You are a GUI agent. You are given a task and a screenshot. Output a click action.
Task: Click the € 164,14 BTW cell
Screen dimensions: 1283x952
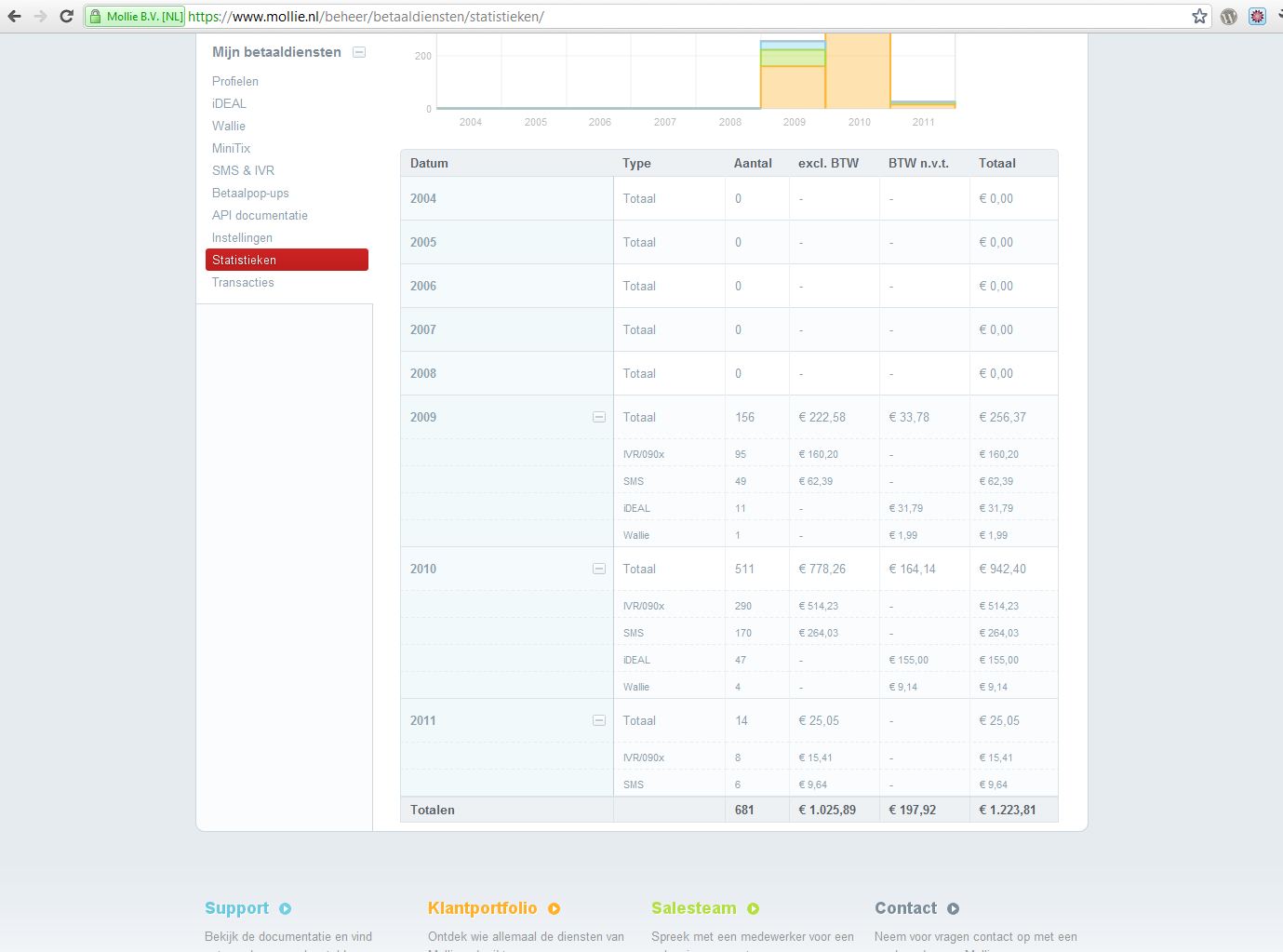click(x=912, y=569)
